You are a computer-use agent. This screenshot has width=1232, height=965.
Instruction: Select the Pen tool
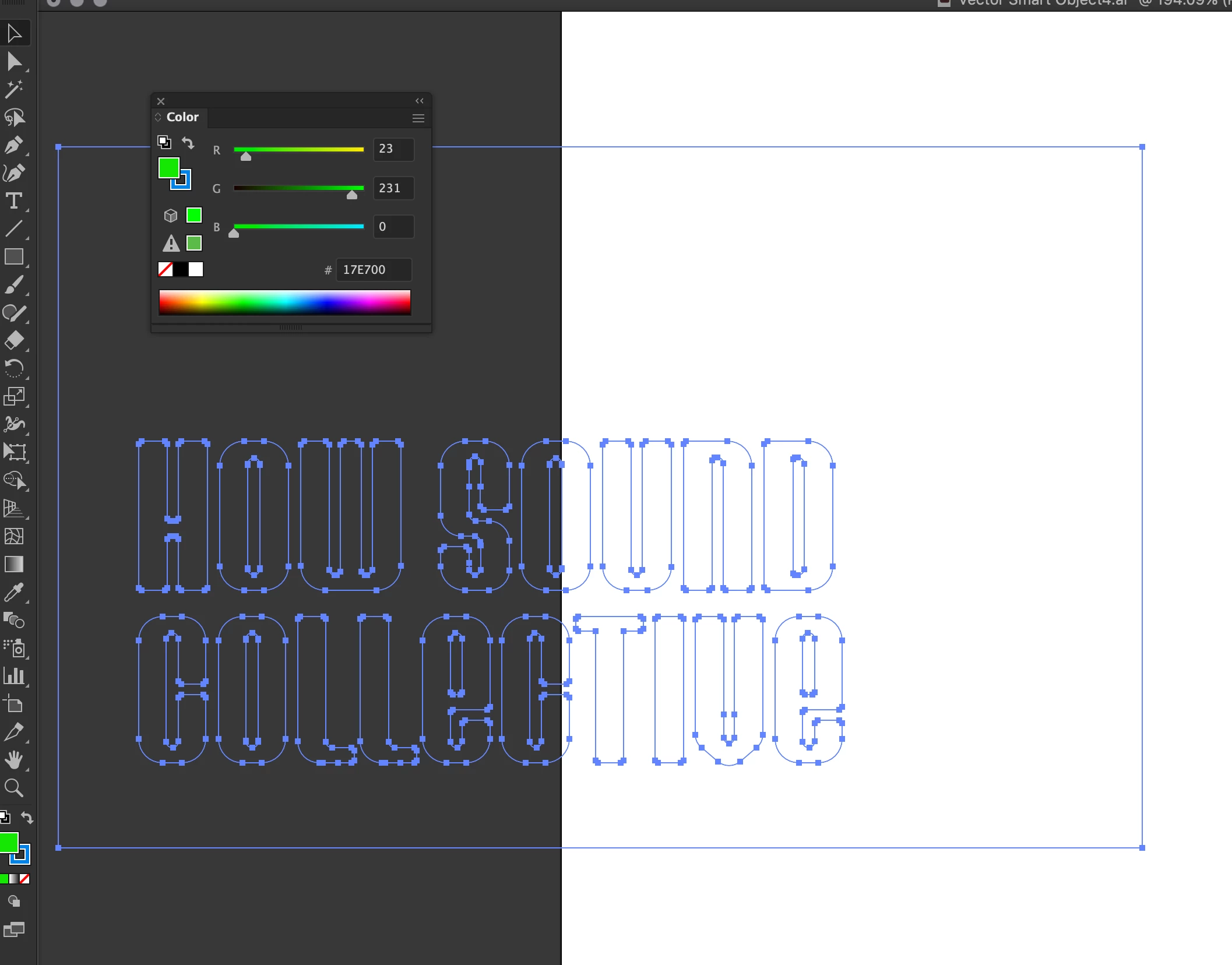click(14, 145)
